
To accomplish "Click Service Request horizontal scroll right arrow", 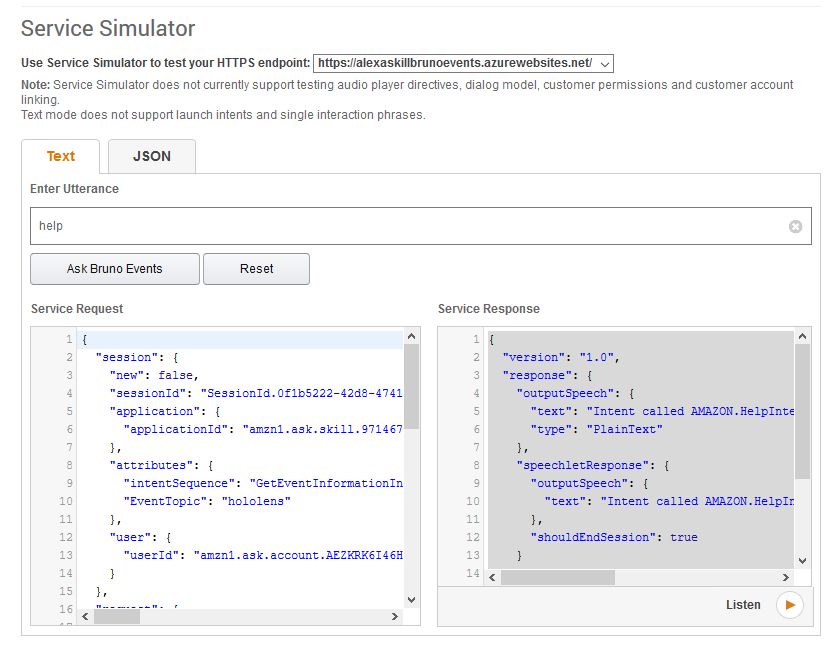I will [x=395, y=616].
